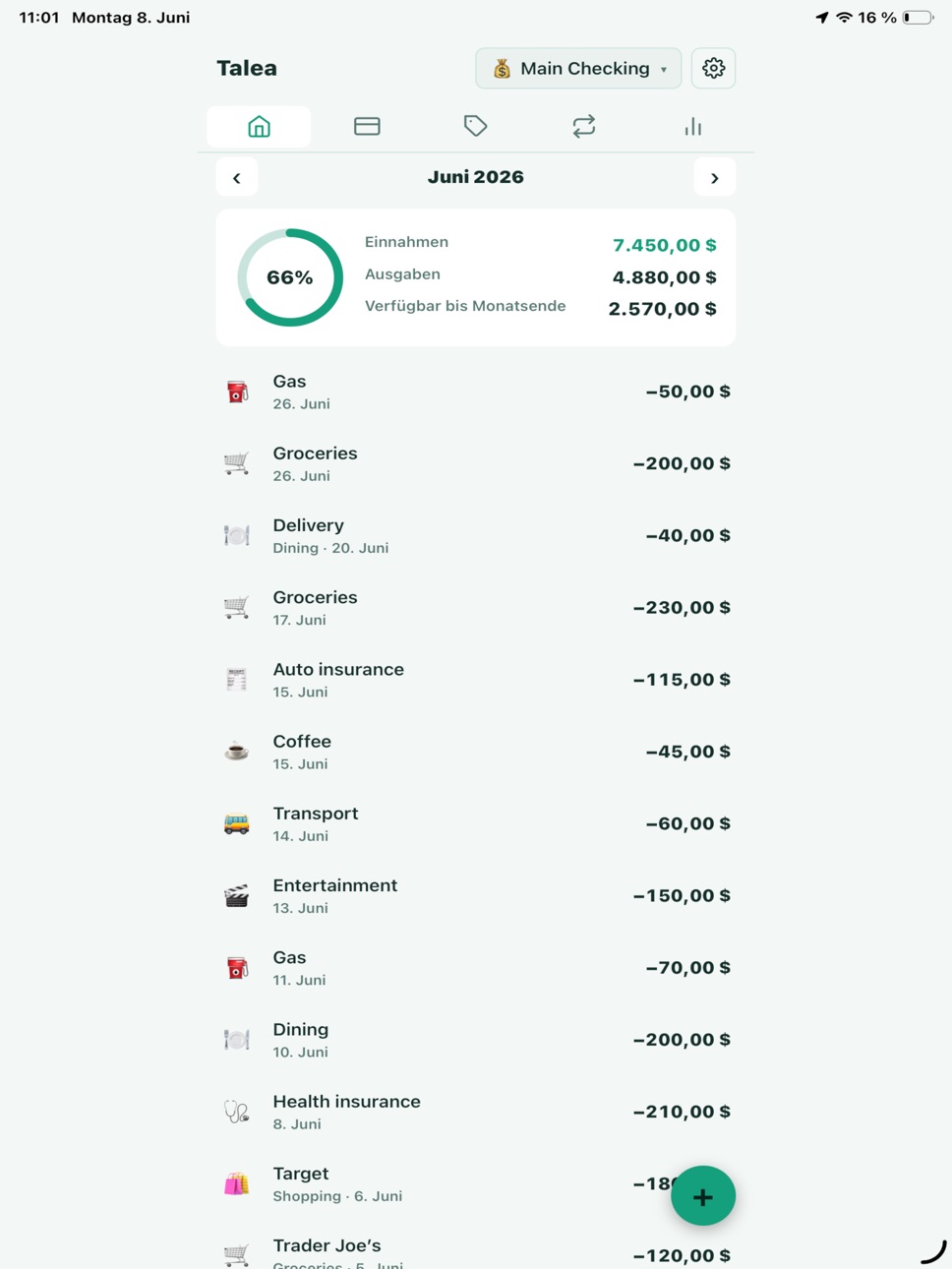Go to next month with right chevron

(x=715, y=178)
